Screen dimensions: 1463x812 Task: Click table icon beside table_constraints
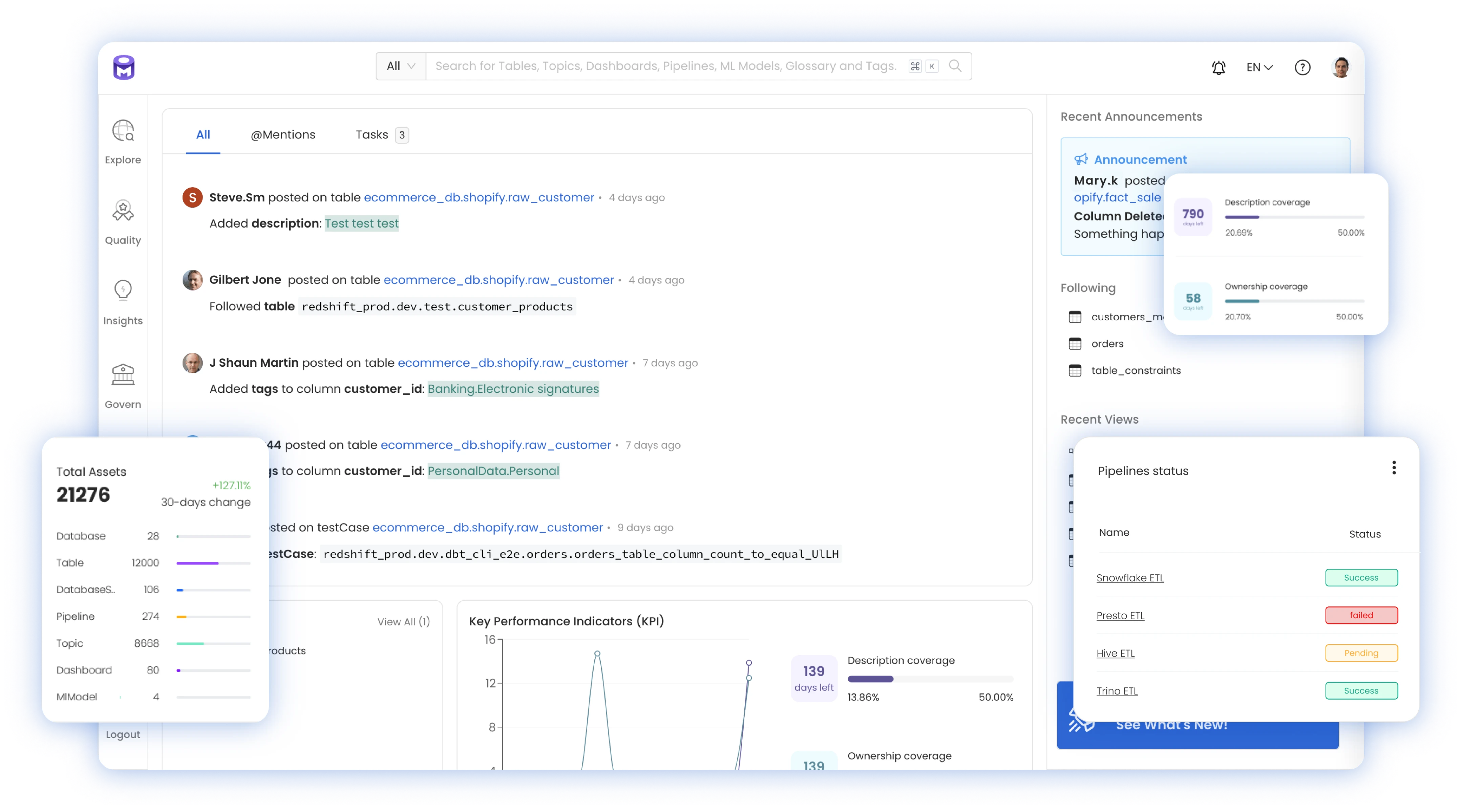[x=1075, y=370]
